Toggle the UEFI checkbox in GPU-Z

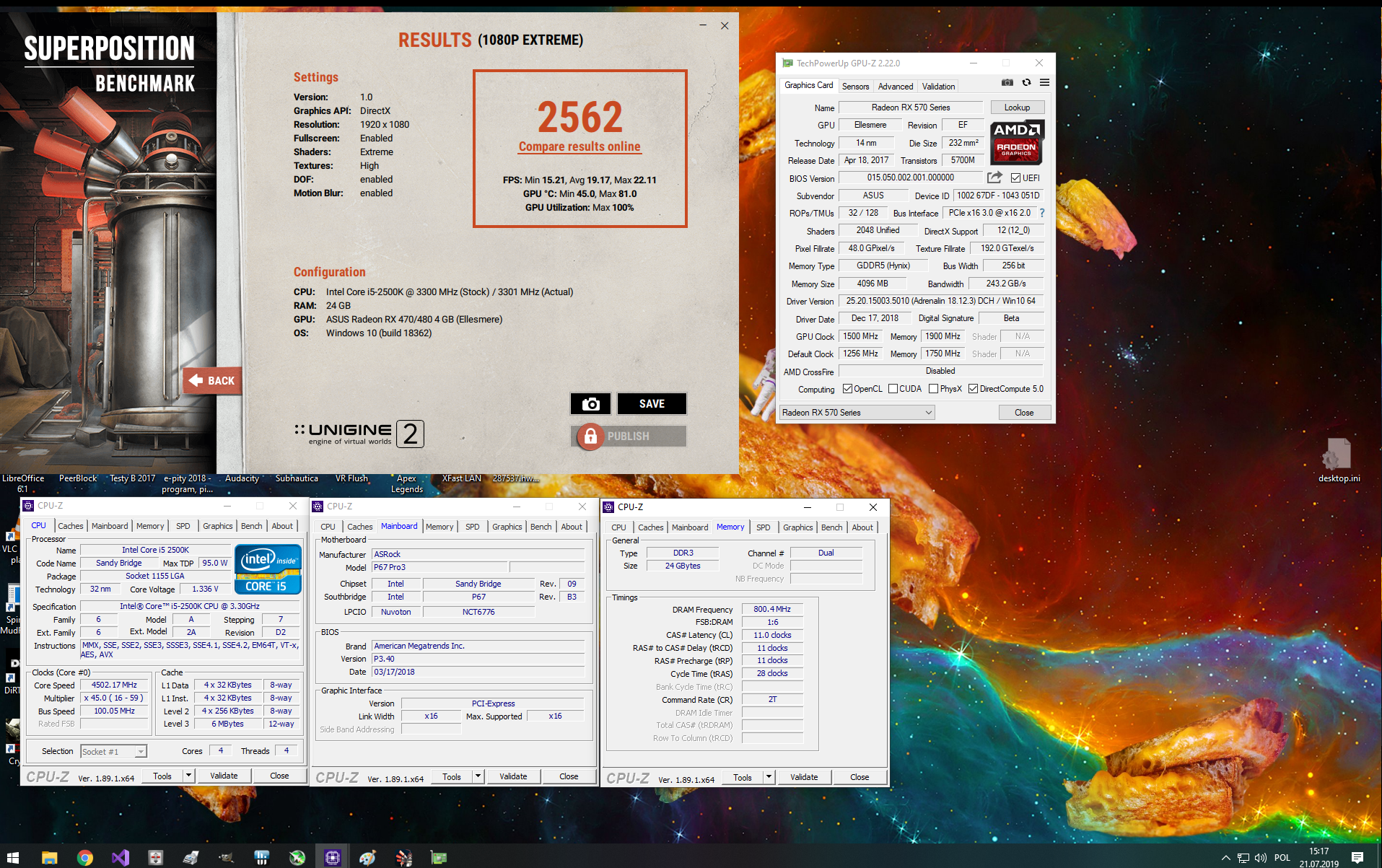tap(1015, 177)
